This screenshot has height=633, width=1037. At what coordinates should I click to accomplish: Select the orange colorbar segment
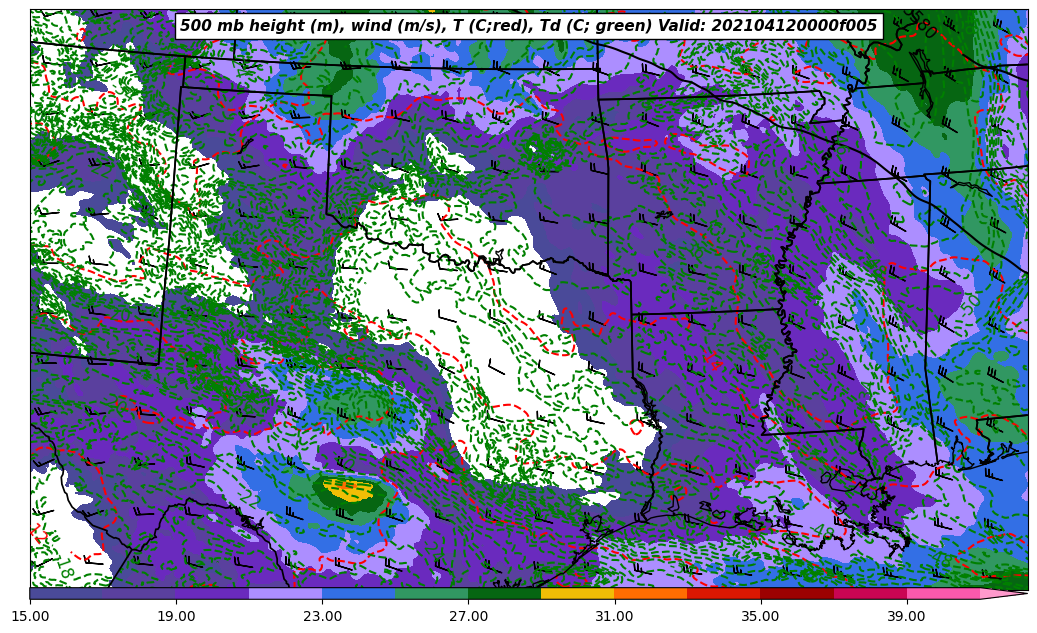pyautogui.click(x=650, y=593)
